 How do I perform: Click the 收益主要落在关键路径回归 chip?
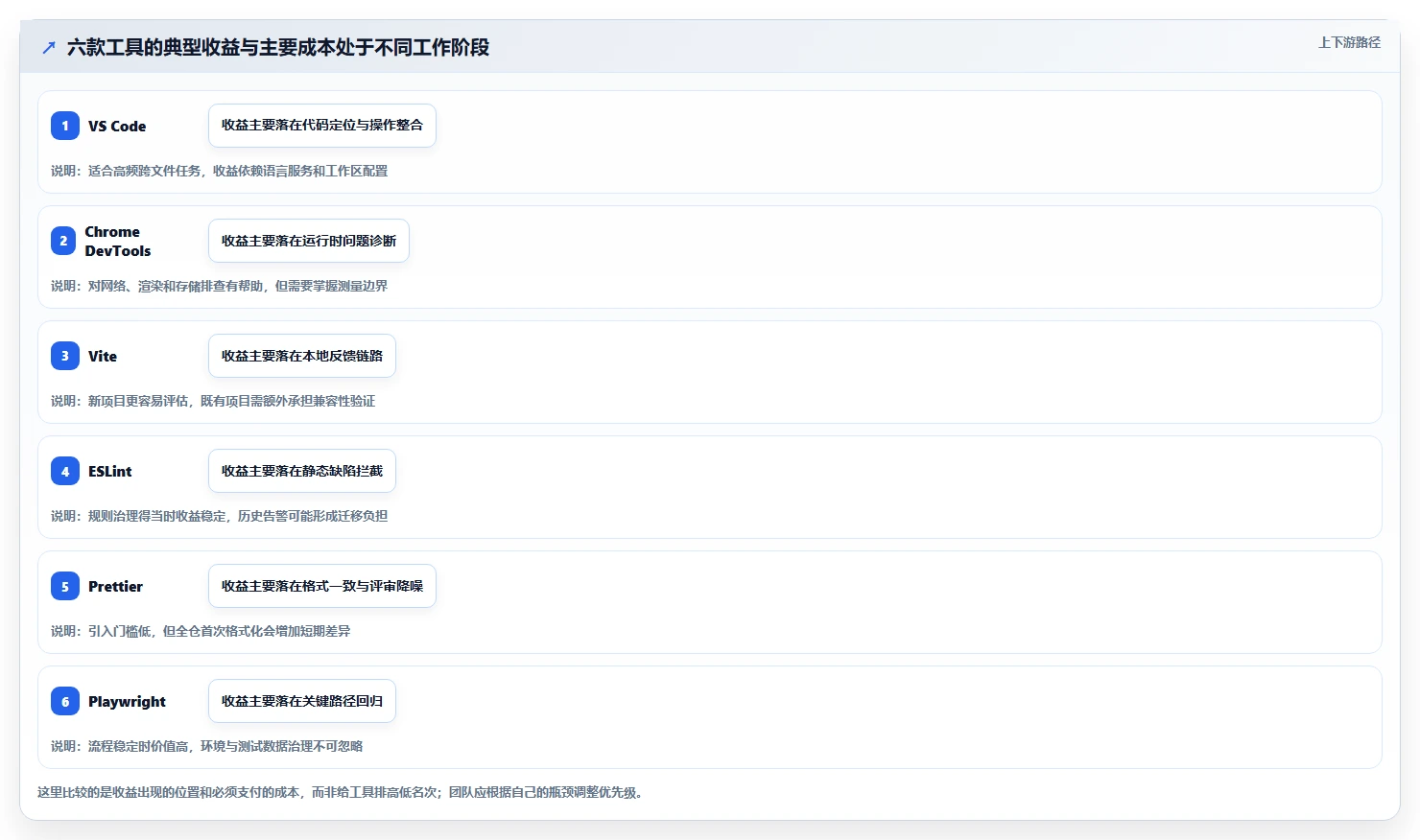point(302,701)
